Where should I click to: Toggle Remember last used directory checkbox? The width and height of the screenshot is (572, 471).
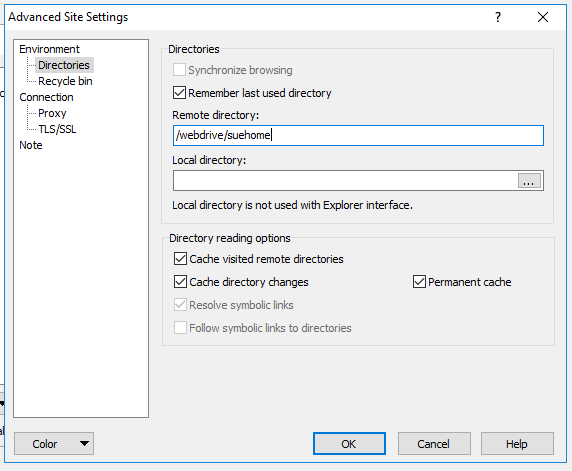tap(179, 93)
